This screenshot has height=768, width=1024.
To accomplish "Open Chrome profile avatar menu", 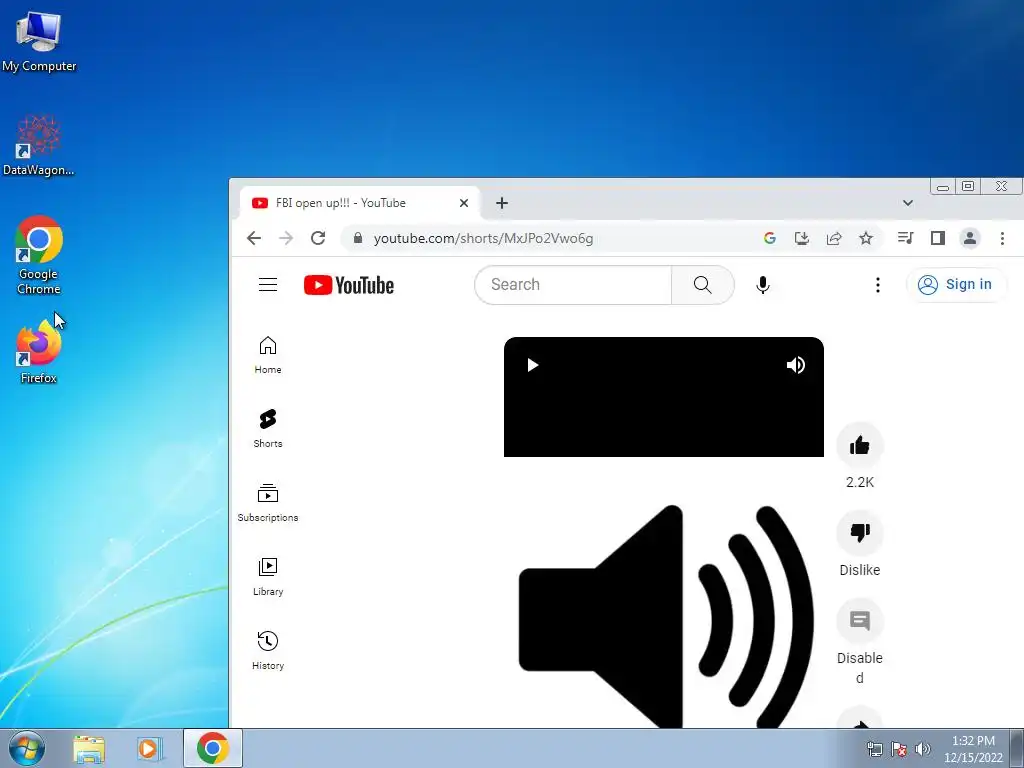I will (970, 238).
